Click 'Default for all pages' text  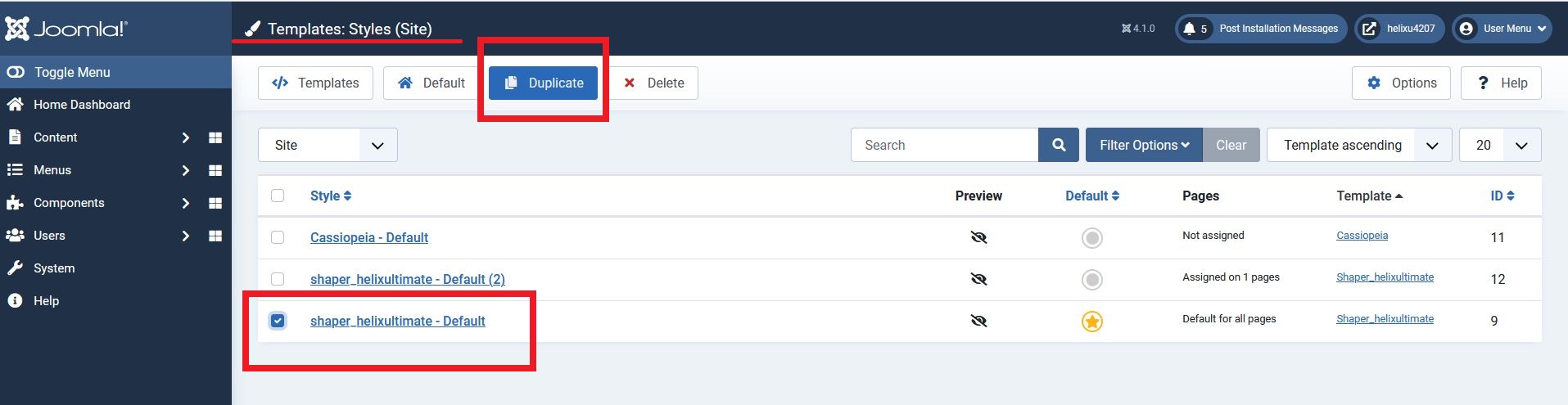click(x=1229, y=319)
